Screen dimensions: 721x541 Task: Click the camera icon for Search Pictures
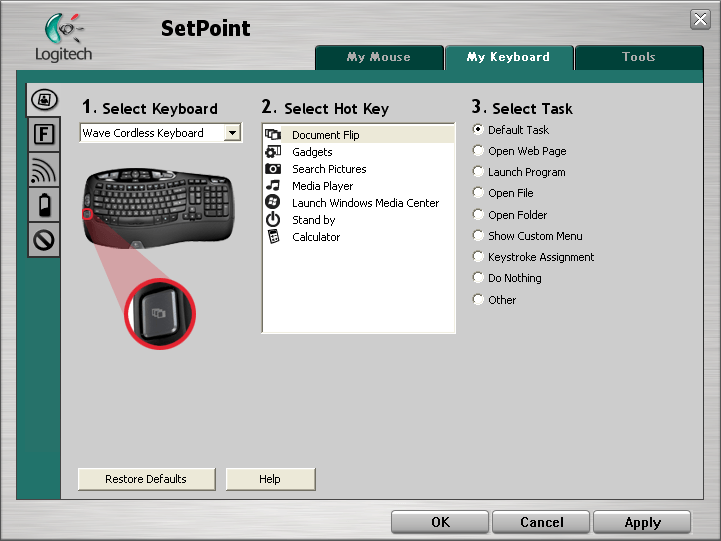coord(273,169)
